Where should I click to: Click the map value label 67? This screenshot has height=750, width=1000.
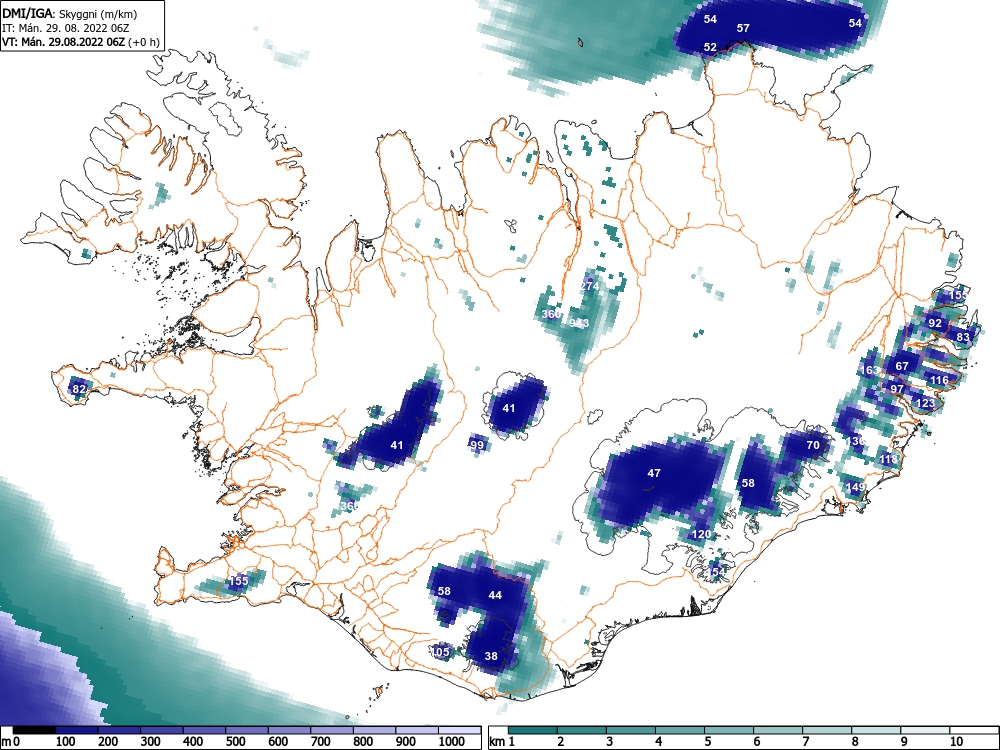902,366
